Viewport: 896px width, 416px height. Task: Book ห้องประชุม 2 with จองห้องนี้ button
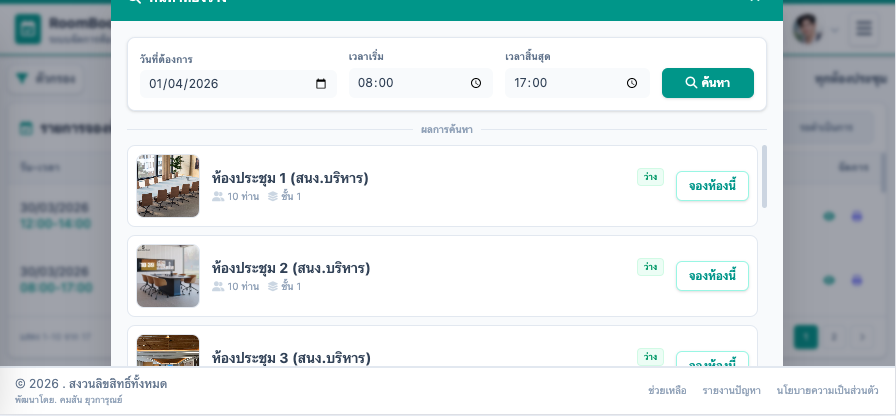[712, 276]
